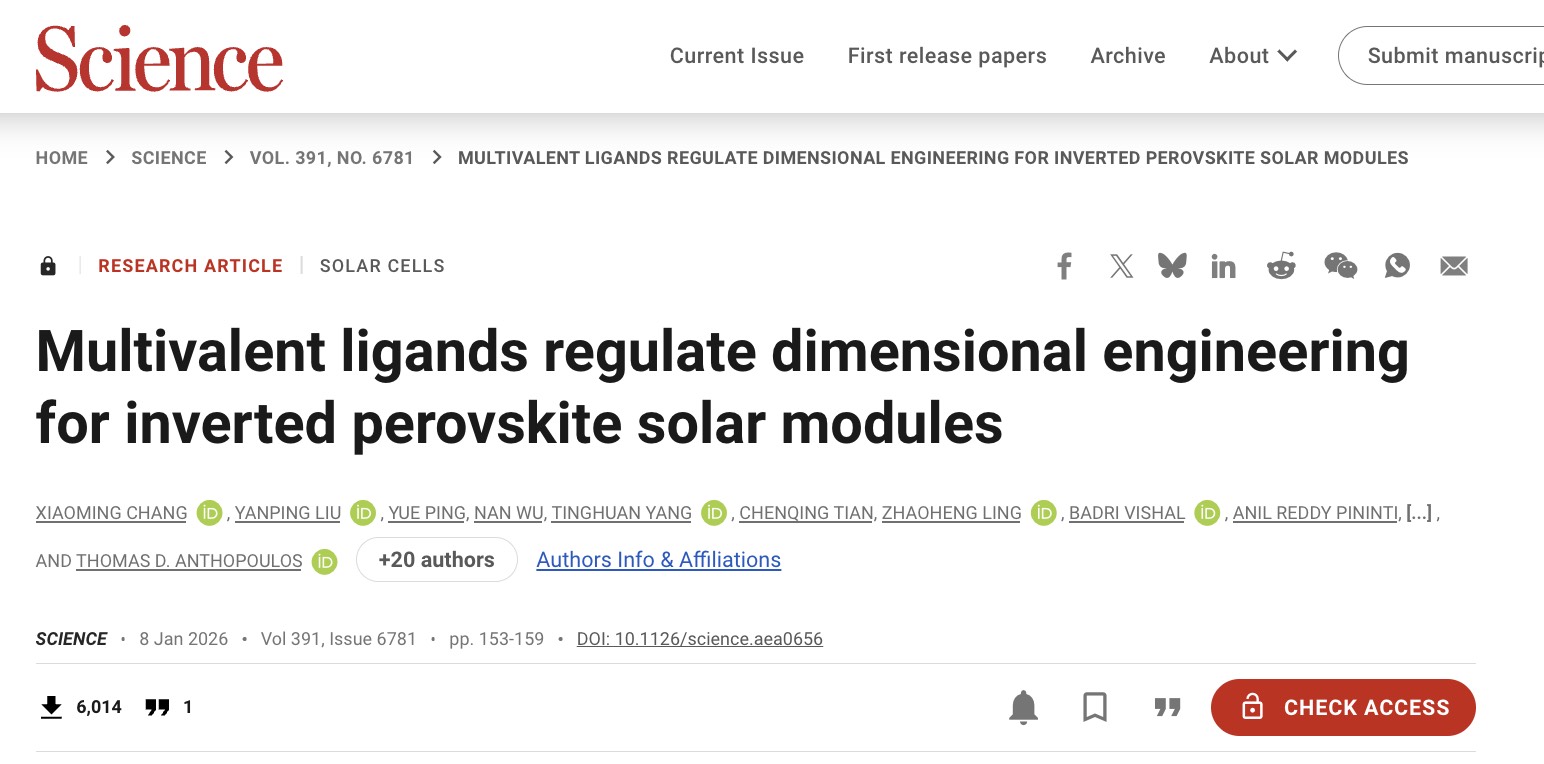Share article on LinkedIn
Screen dimensions: 1544x764
1223,266
